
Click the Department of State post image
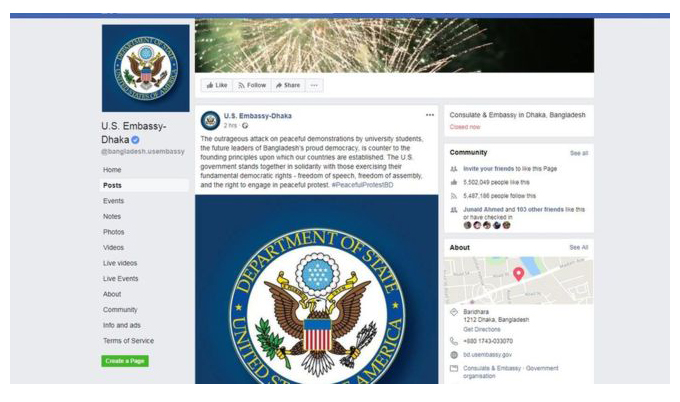(x=317, y=289)
